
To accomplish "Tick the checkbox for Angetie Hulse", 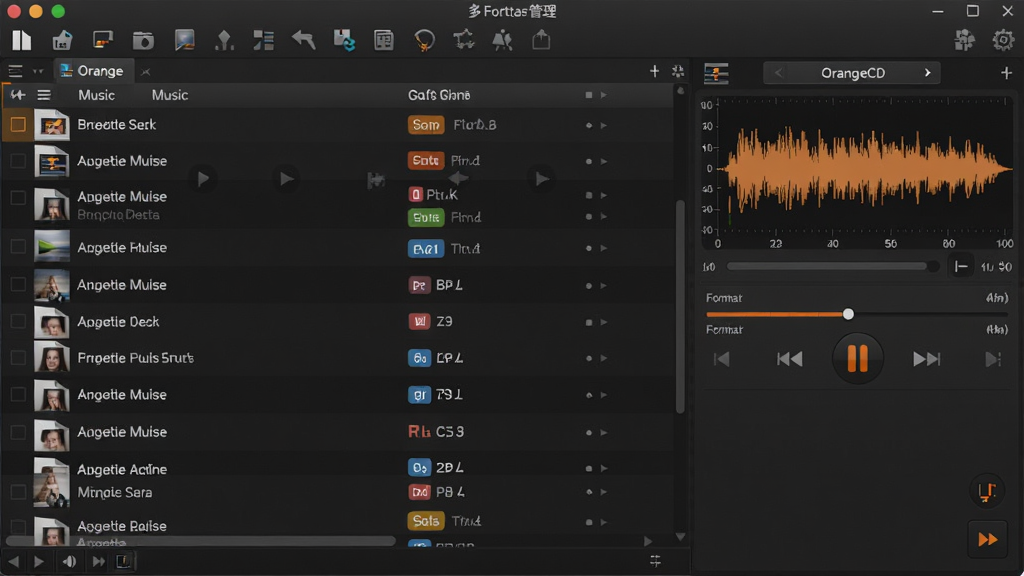I will coord(18,247).
